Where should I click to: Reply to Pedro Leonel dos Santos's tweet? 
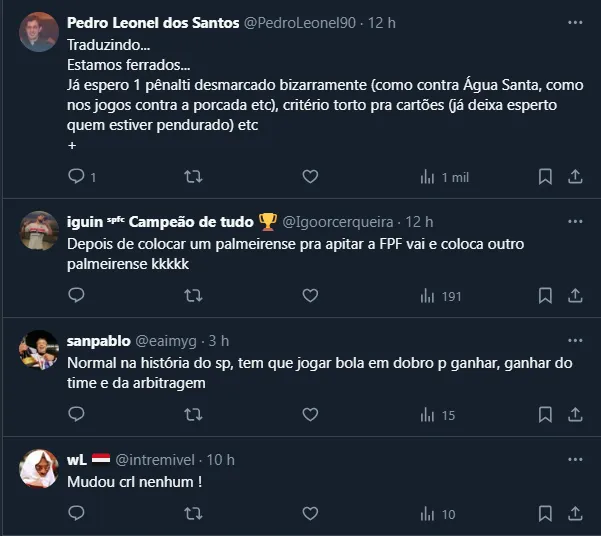[x=76, y=177]
